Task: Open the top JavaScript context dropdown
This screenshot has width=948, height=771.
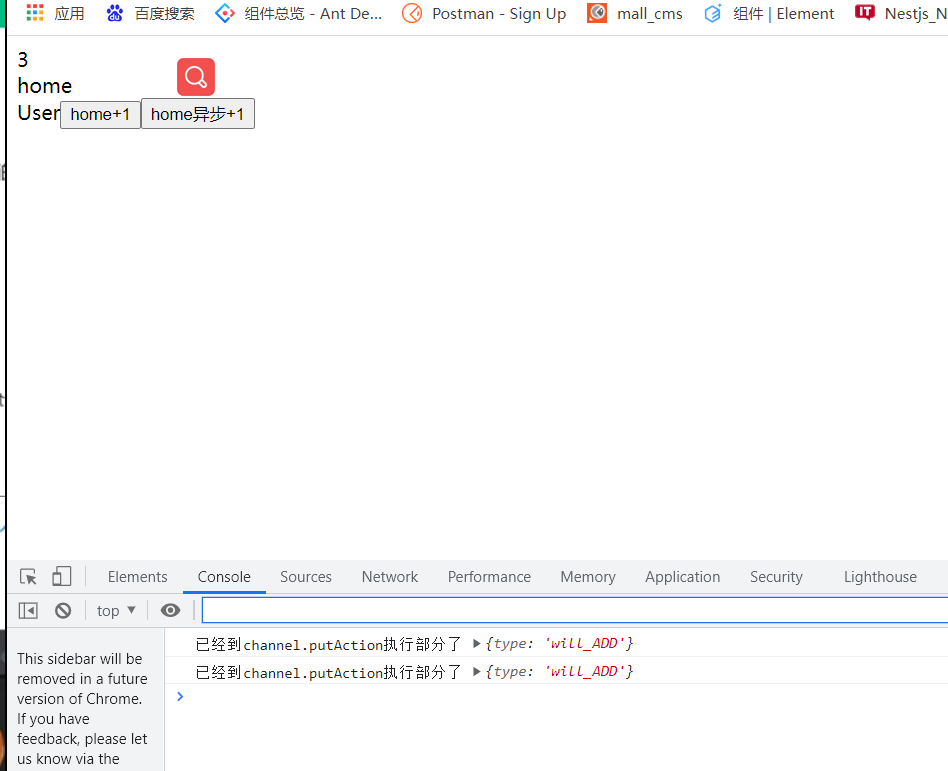Action: [116, 611]
